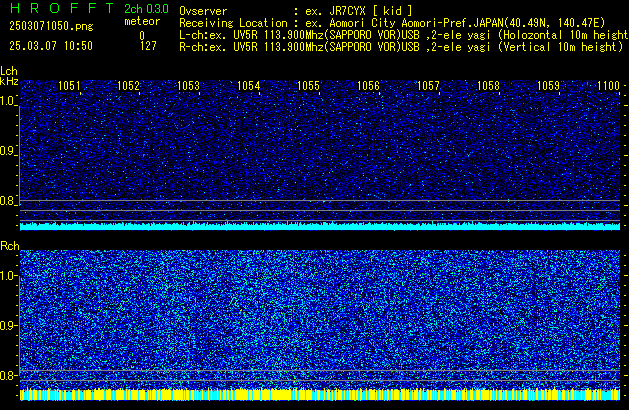
Task: Select the '2ch 0.3.0' version label
Action: (146, 9)
